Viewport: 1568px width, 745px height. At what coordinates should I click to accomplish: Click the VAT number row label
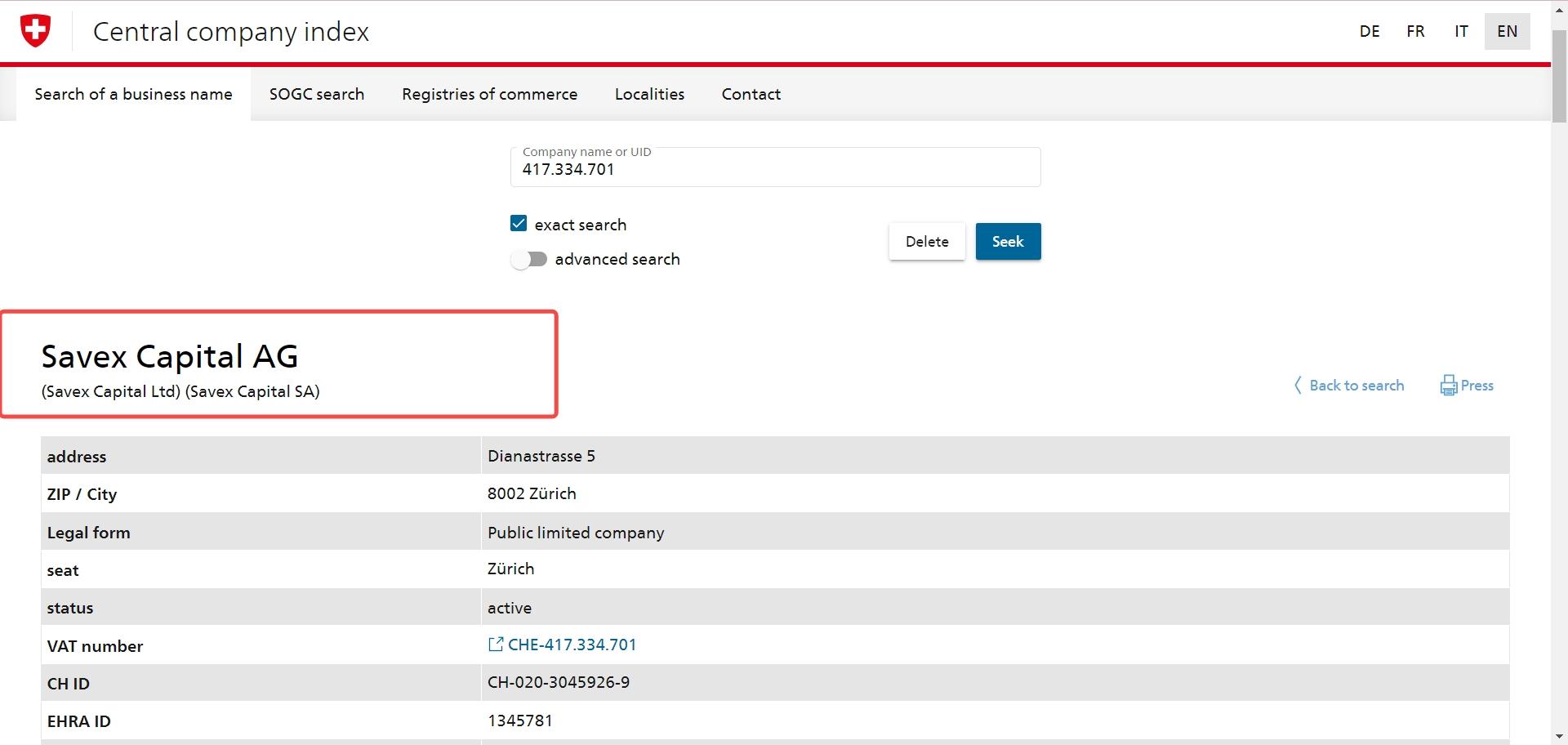click(95, 646)
